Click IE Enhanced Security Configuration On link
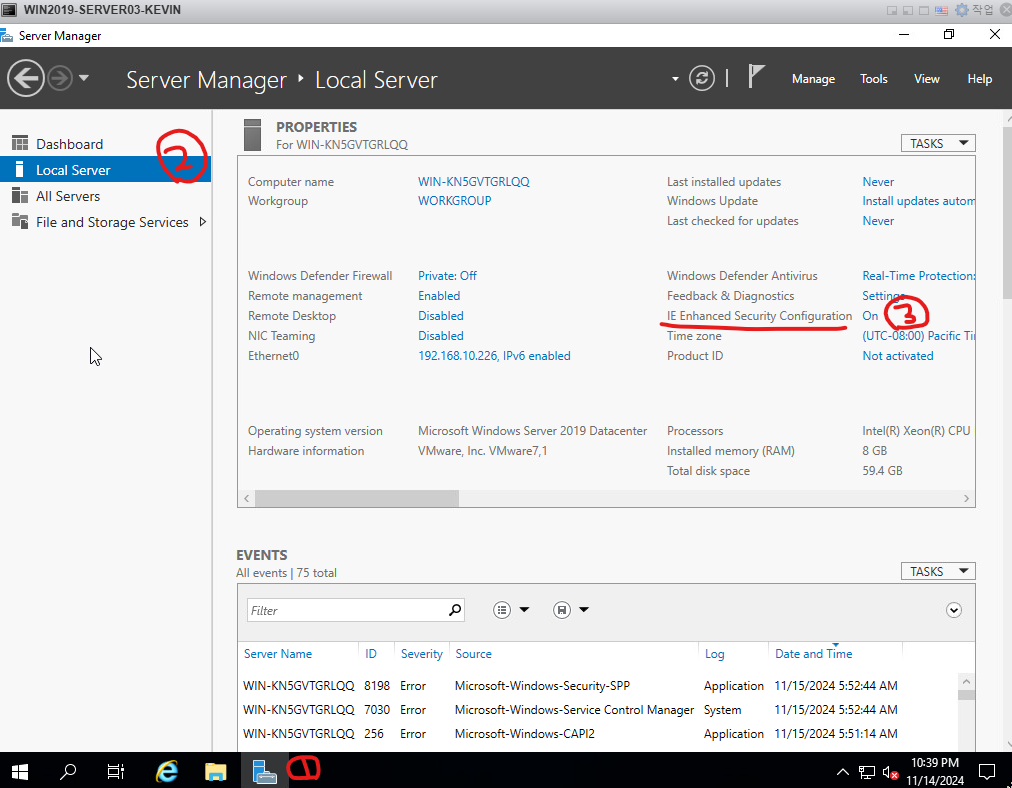1012x788 pixels. point(870,316)
